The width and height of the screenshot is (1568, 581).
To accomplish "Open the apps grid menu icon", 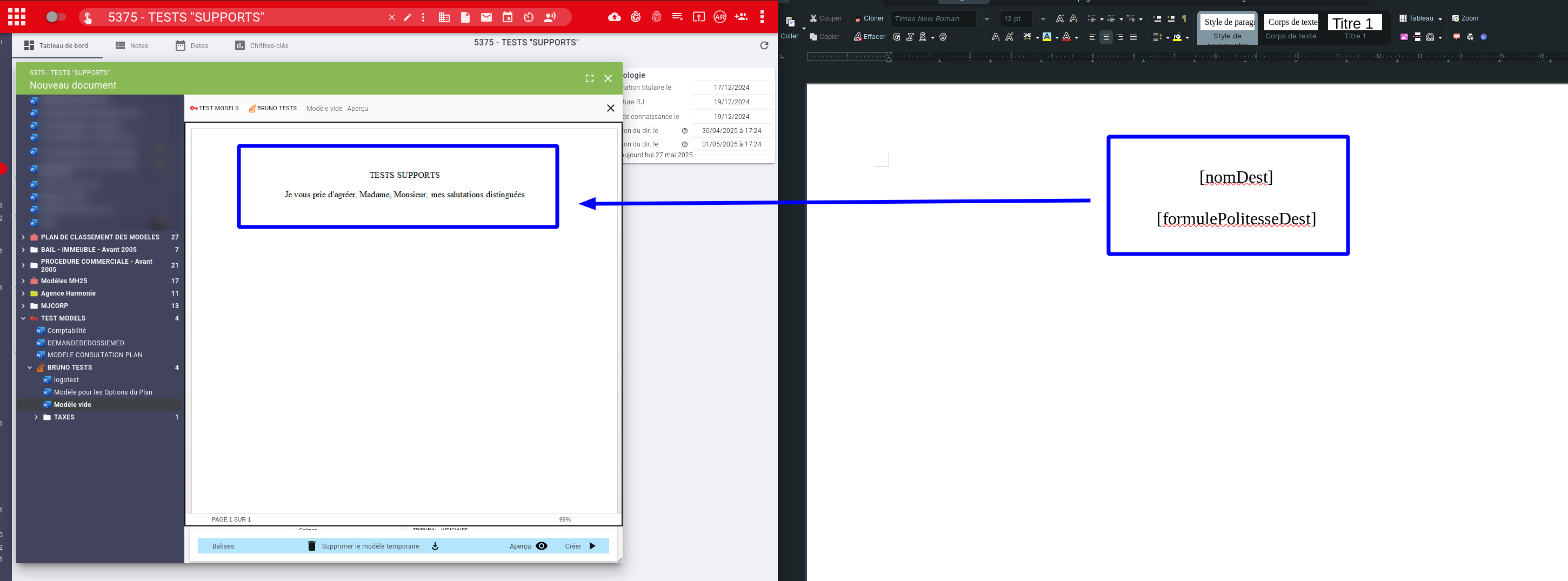I will coord(16,17).
